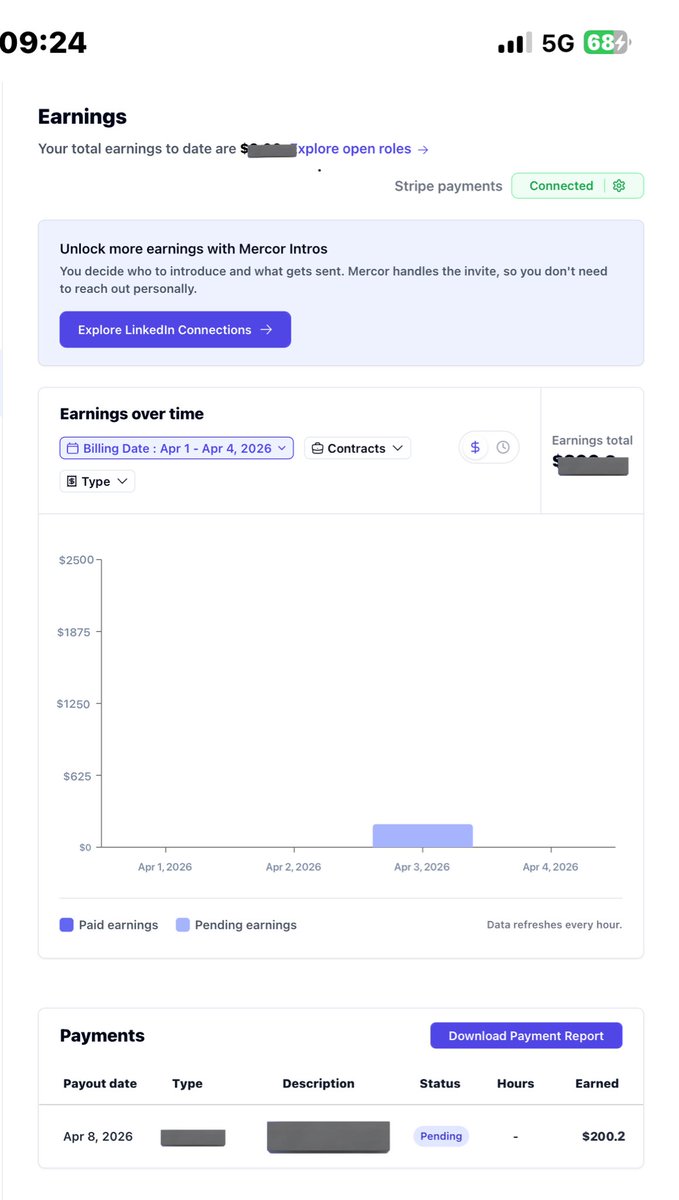The image size is (679, 1200).
Task: Click the Type column header in Payments
Action: click(x=187, y=1084)
